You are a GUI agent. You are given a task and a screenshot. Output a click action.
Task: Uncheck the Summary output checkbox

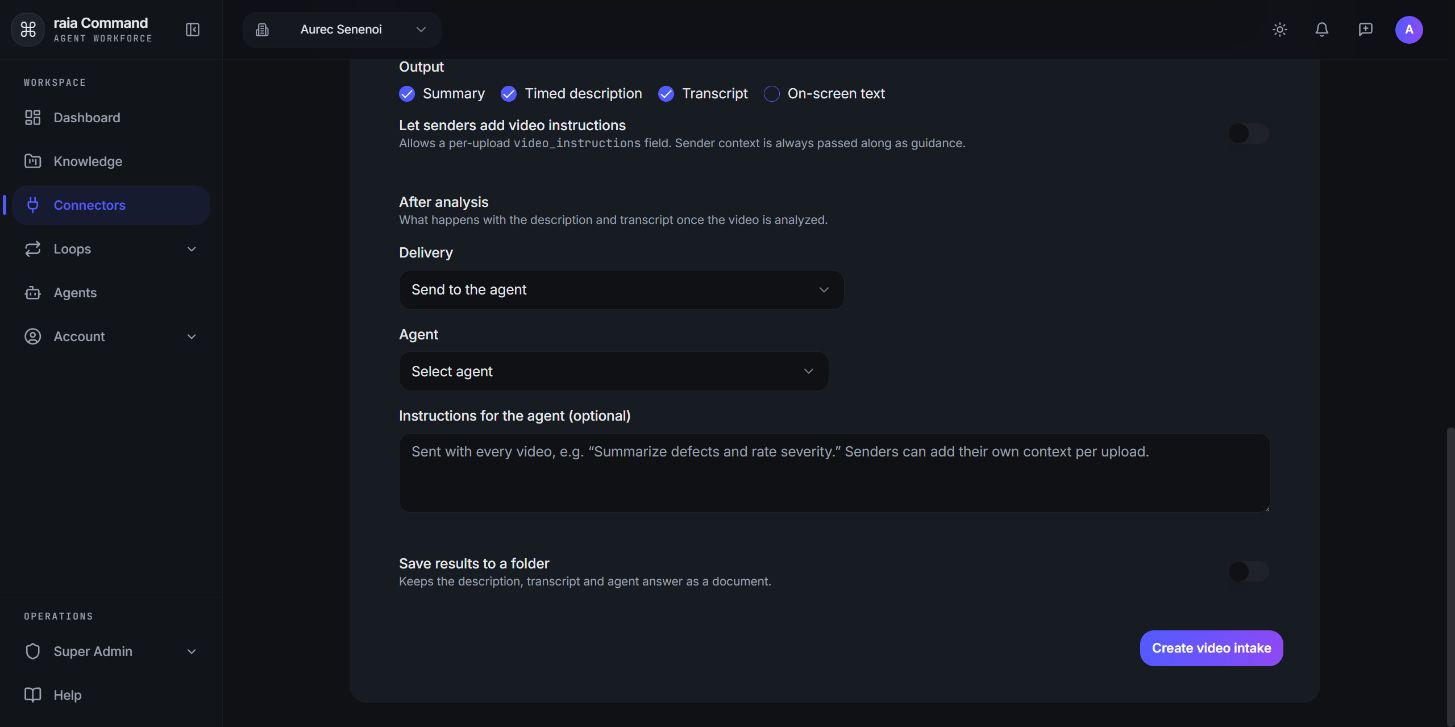tap(407, 94)
